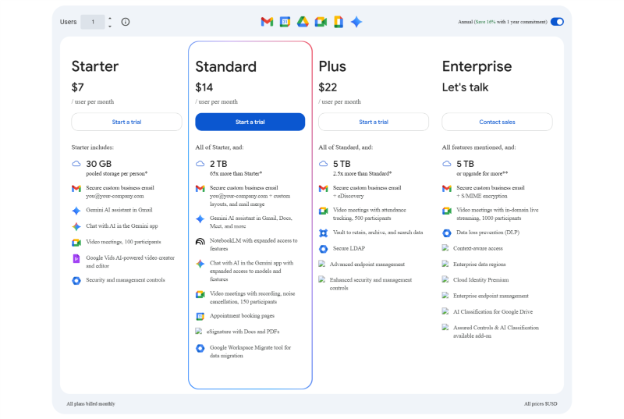The image size is (624, 419).
Task: Click the Gmail icon beside S/MIME encryption
Action: point(447,188)
